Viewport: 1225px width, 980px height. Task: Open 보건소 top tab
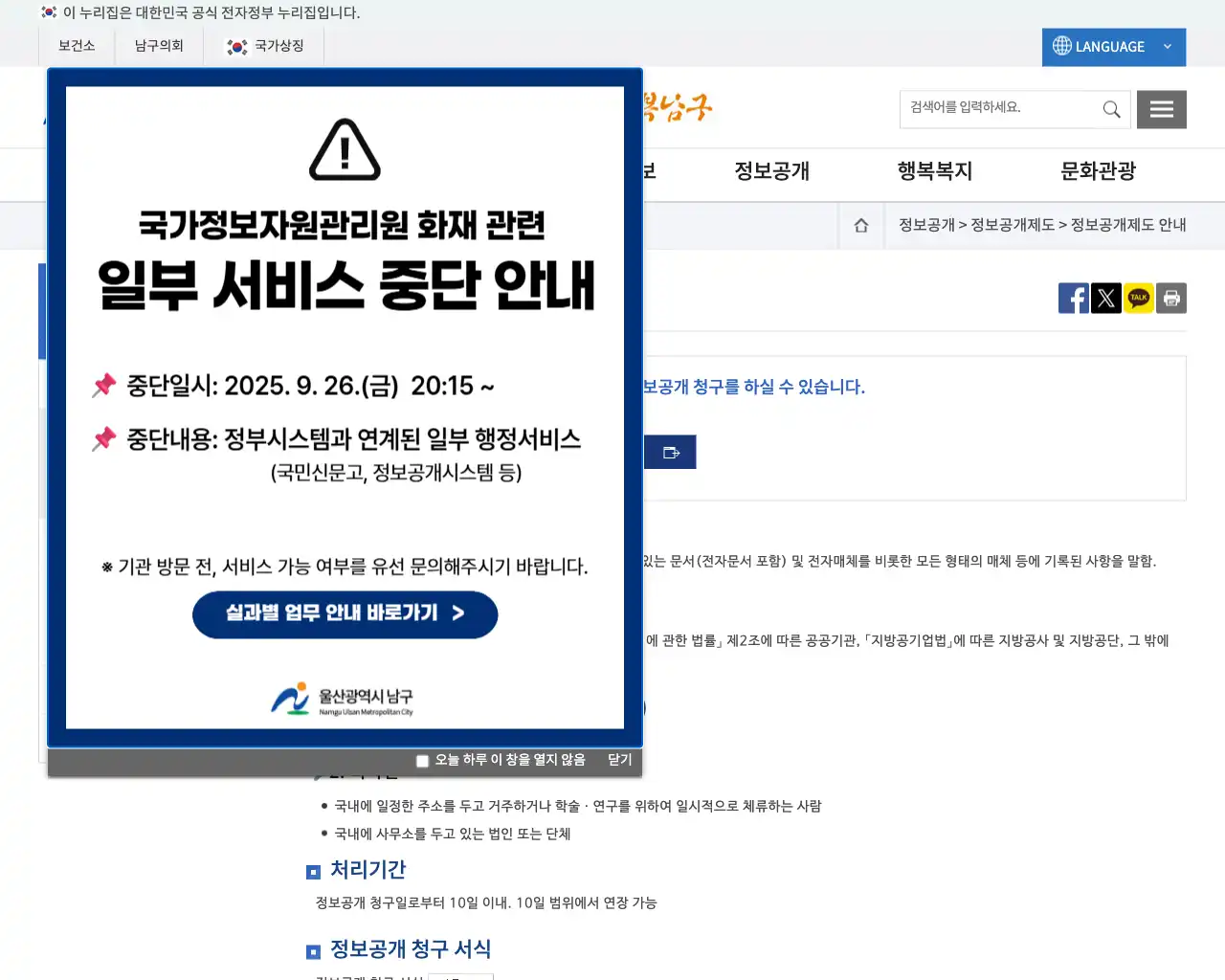tap(77, 46)
